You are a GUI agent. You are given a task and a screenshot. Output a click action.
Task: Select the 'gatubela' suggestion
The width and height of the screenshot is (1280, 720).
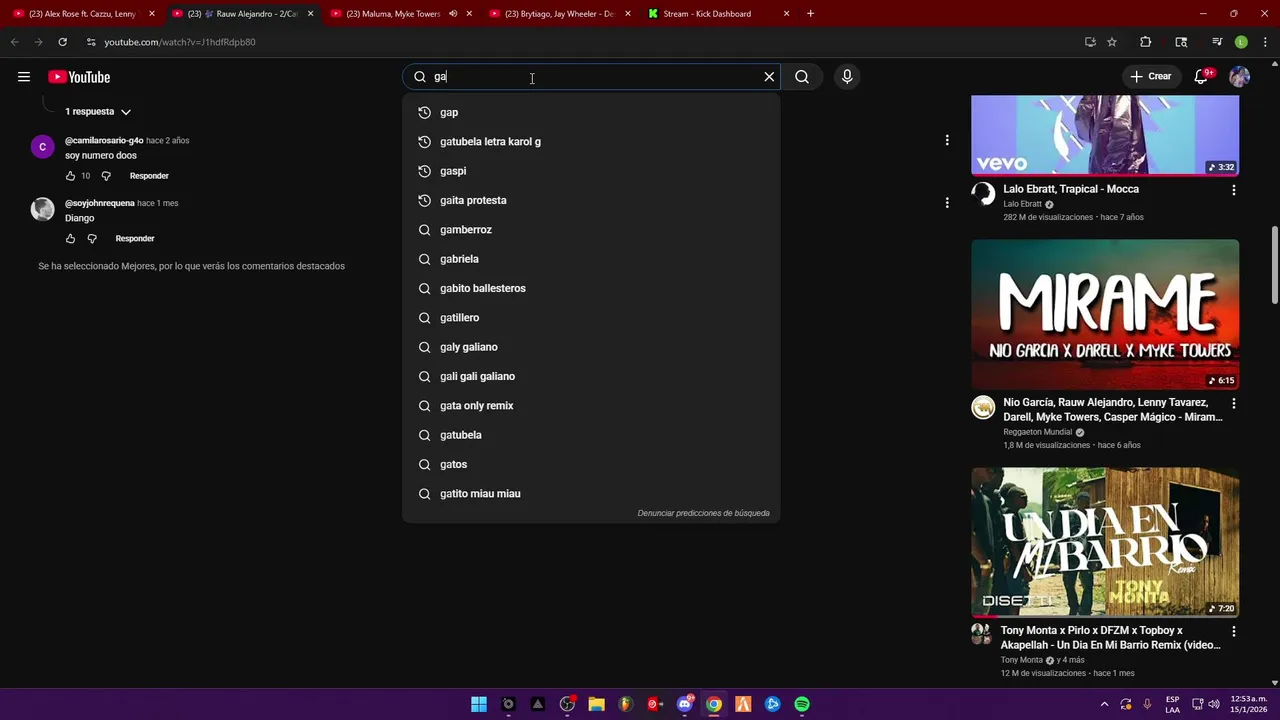click(x=591, y=435)
